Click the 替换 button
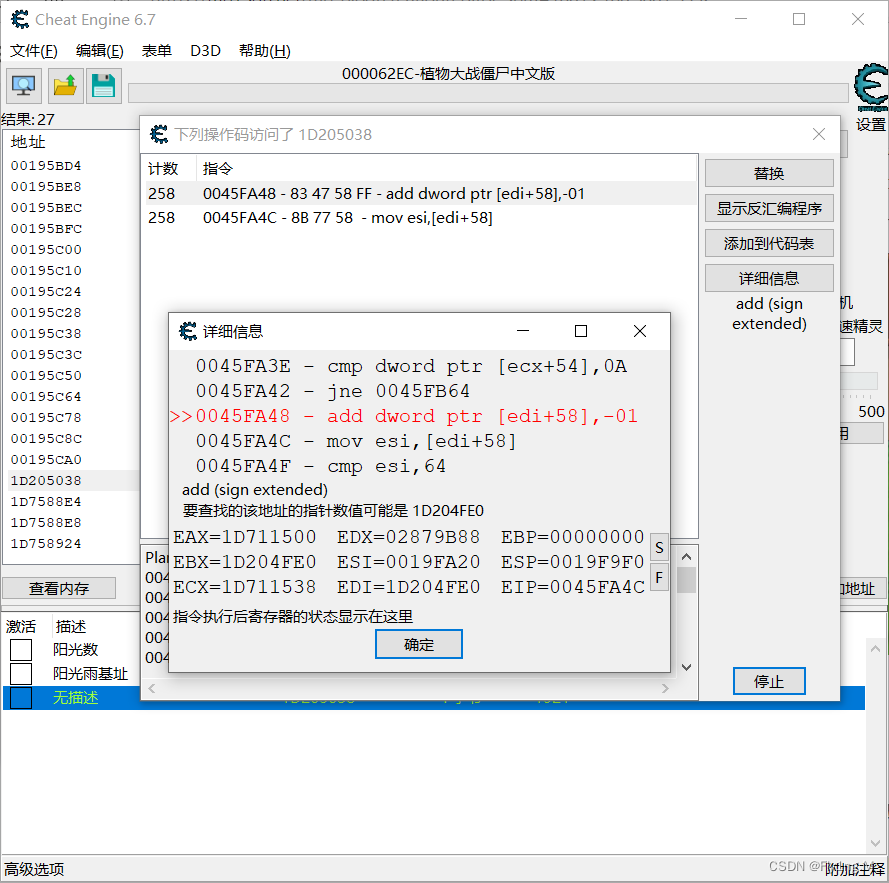The width and height of the screenshot is (889, 883). 769,174
